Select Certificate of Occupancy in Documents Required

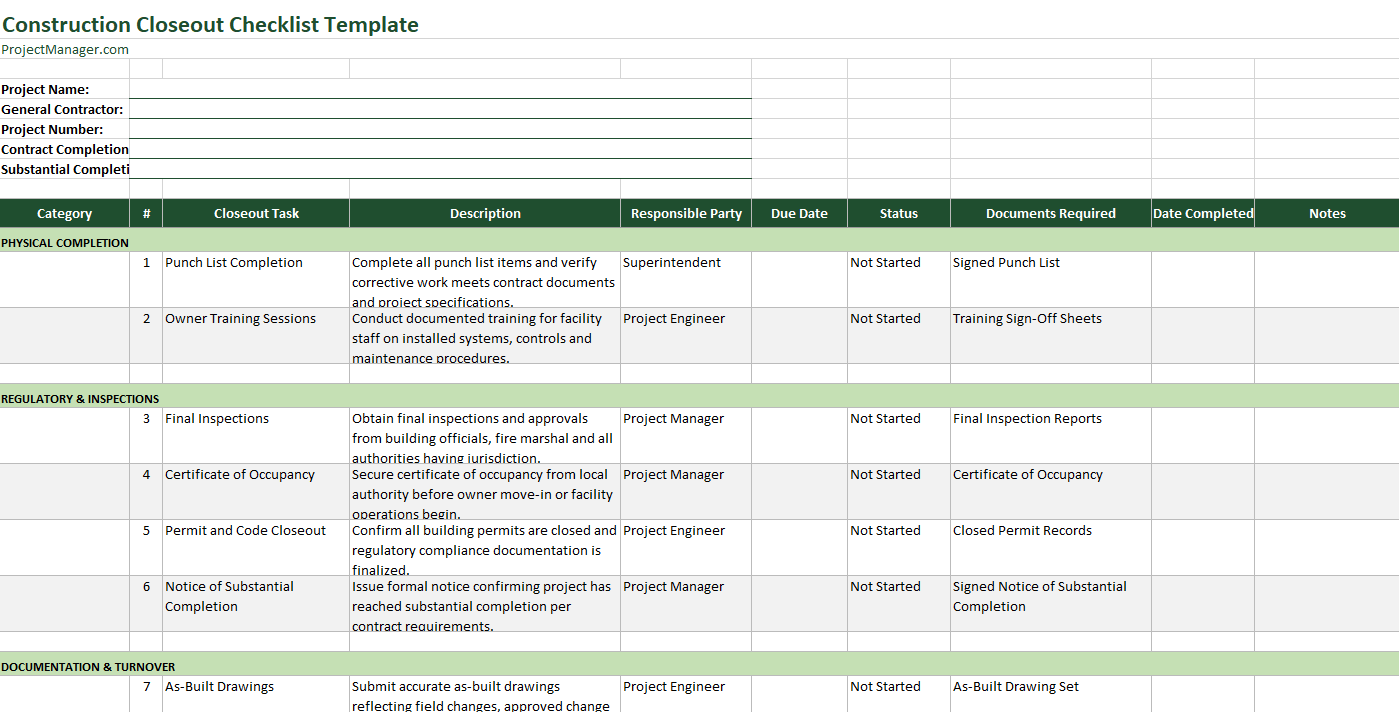tap(1051, 491)
